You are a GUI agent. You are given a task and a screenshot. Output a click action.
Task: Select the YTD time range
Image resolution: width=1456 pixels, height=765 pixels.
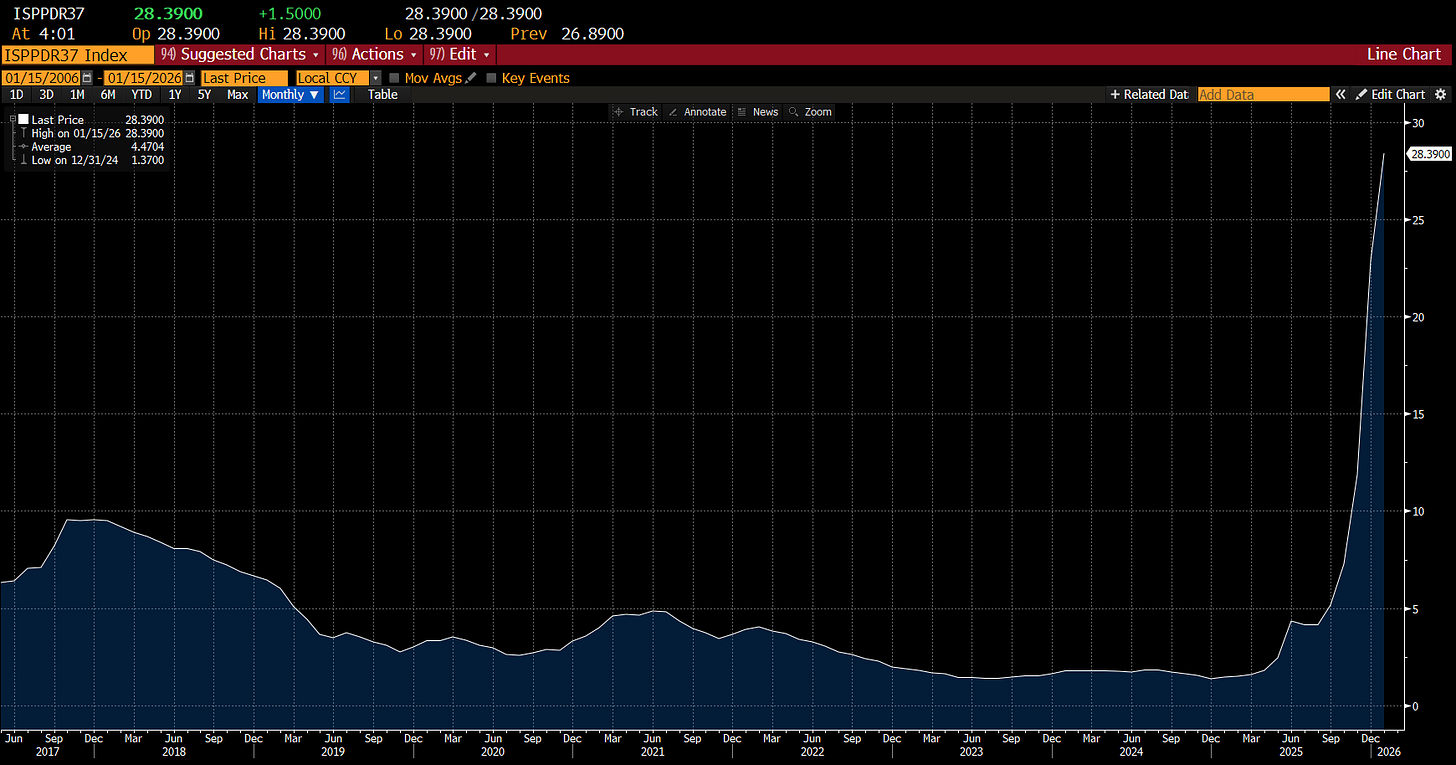142,95
